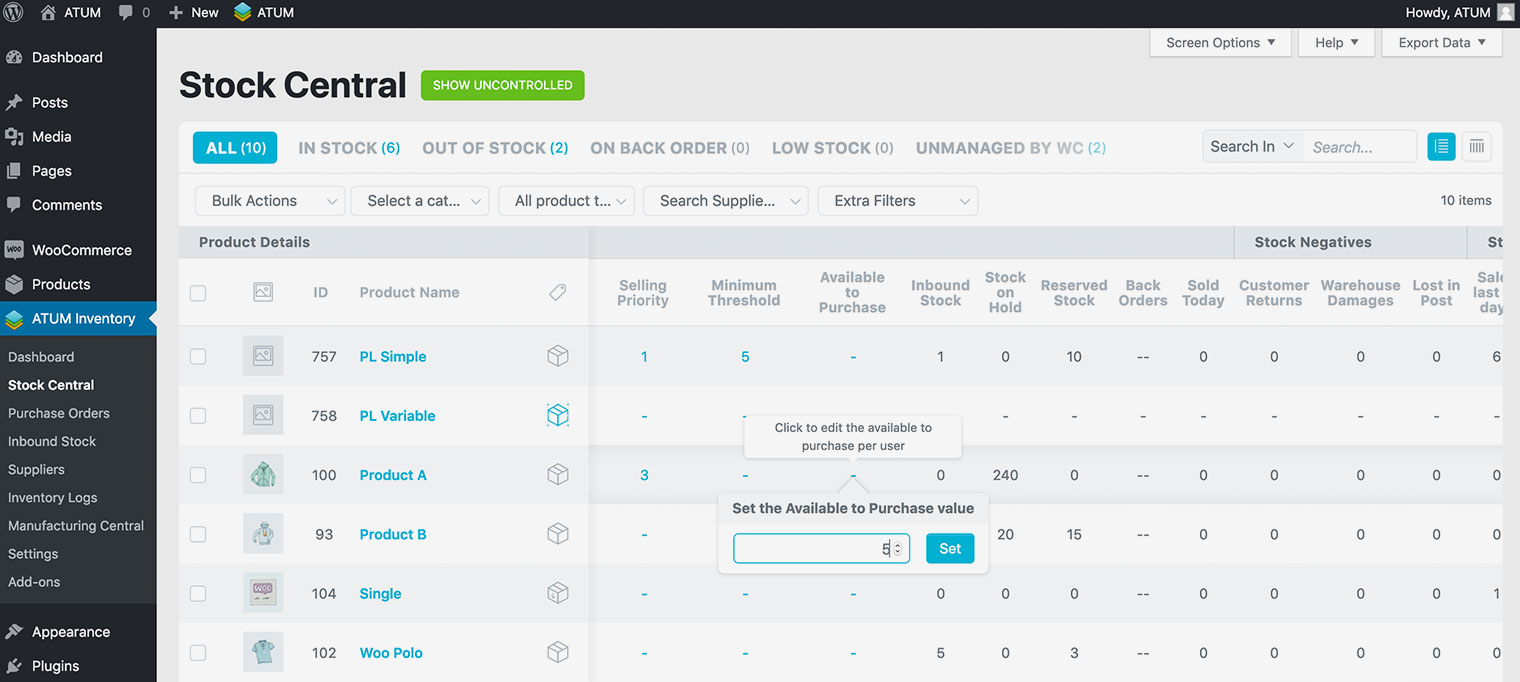Switch to the Out of Stock tab
This screenshot has width=1520, height=682.
pos(495,148)
